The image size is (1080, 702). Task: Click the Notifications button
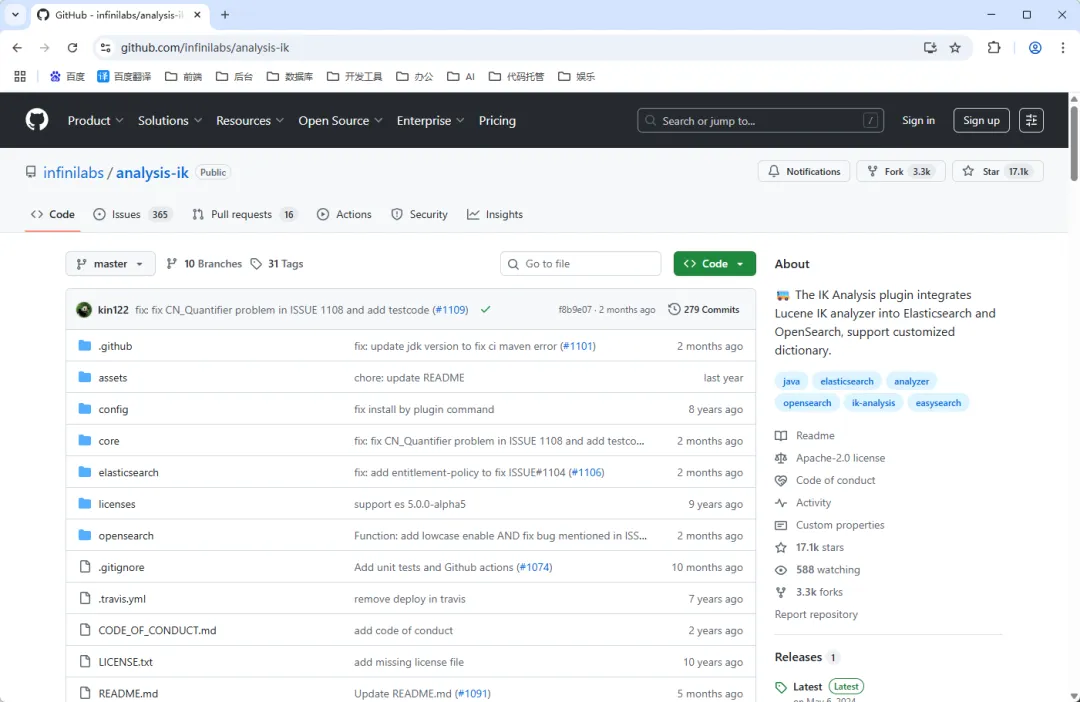click(x=804, y=172)
